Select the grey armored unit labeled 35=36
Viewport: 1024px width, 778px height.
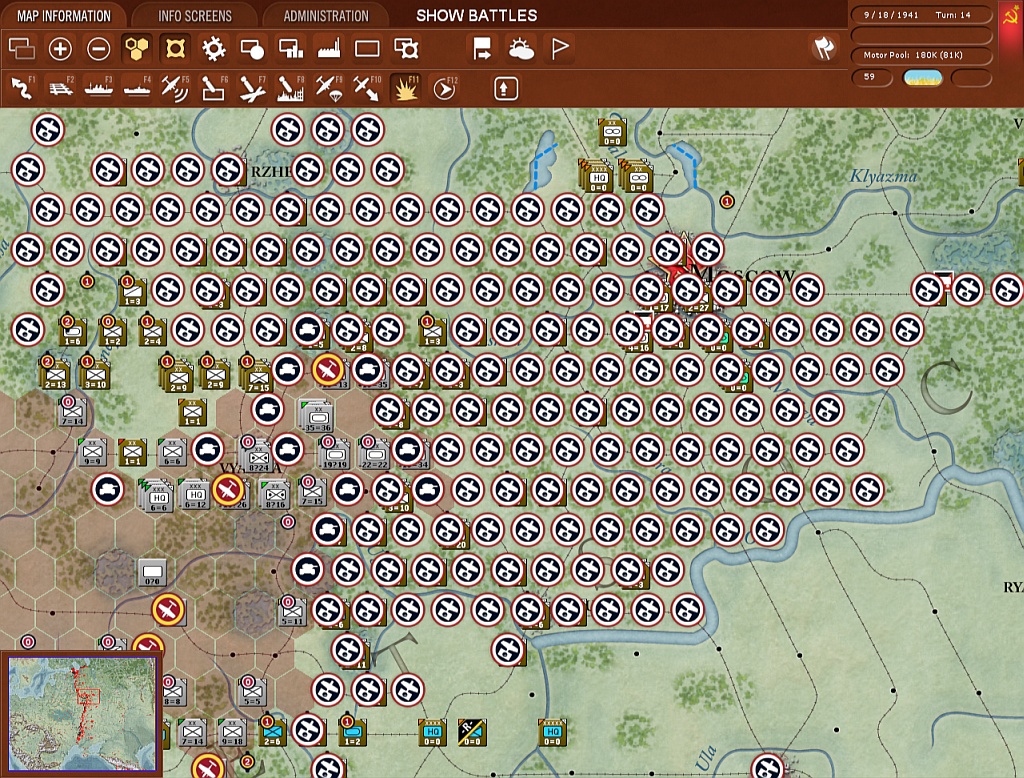pos(317,417)
